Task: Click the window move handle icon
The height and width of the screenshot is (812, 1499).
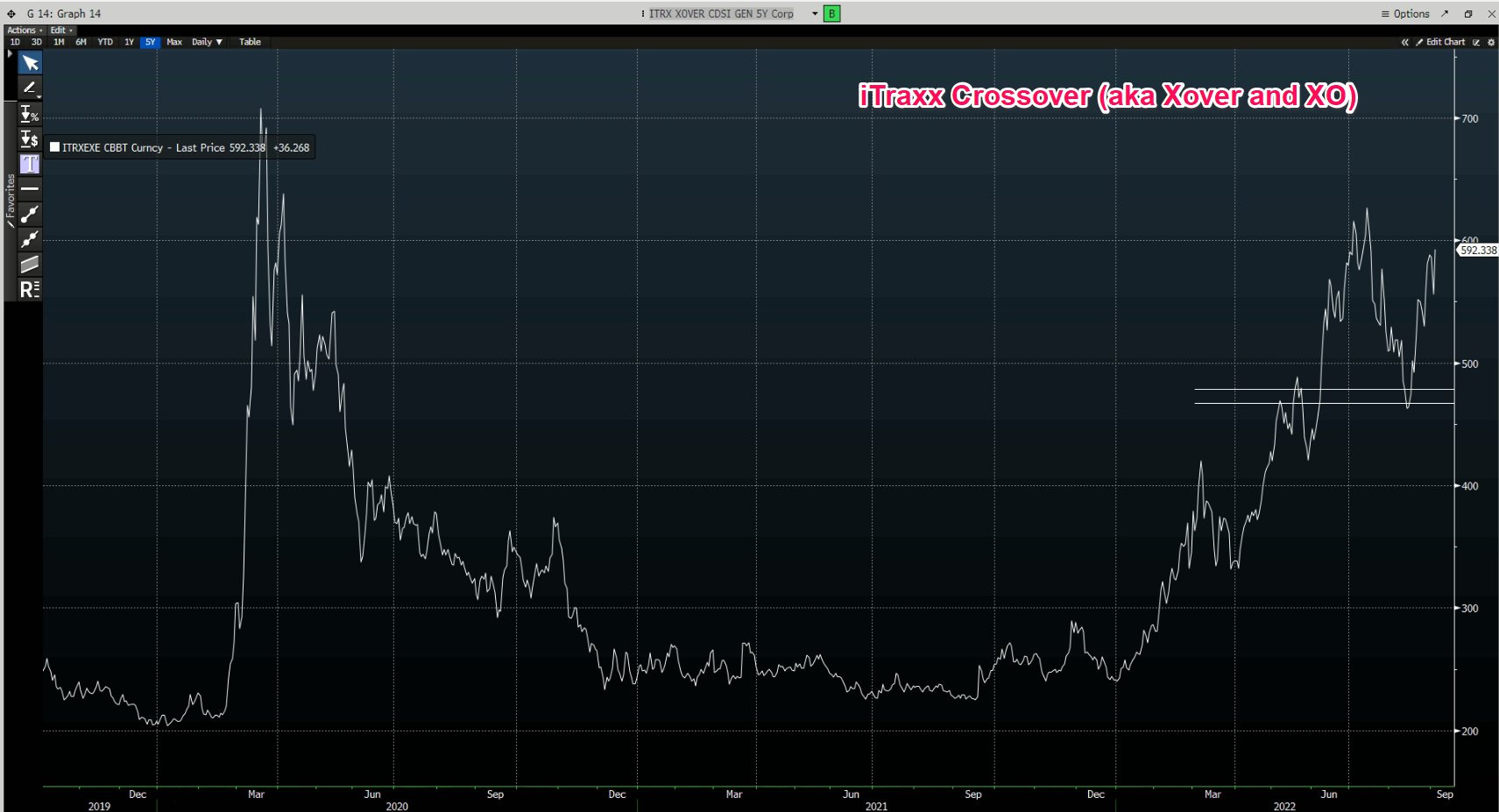Action: 11,13
